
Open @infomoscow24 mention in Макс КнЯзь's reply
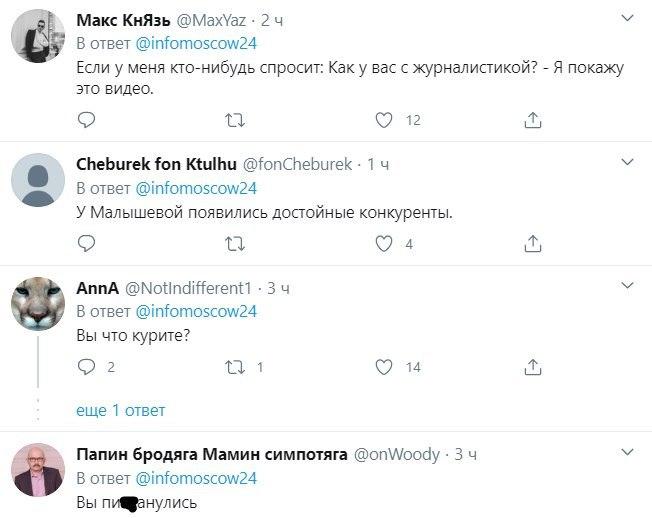coord(195,43)
